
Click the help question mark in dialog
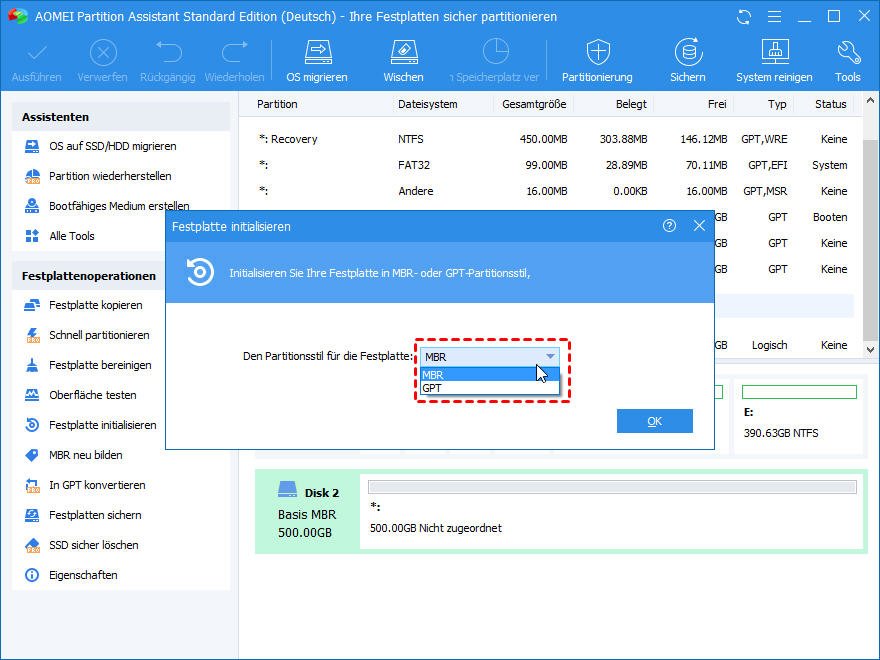click(x=669, y=226)
